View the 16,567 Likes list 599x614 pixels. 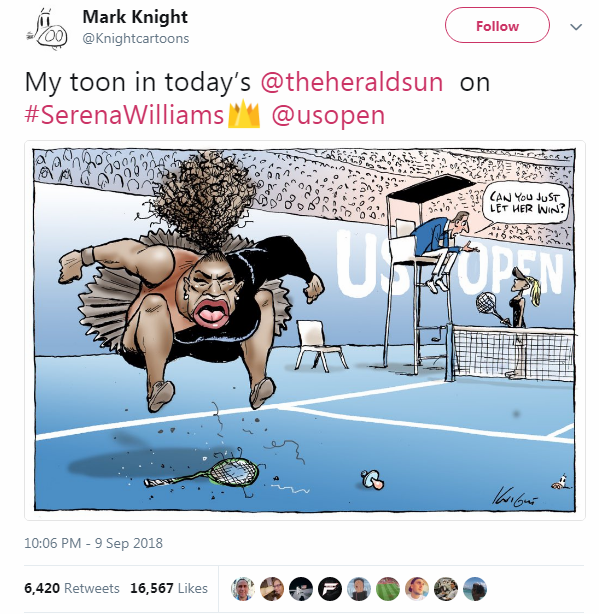point(169,588)
